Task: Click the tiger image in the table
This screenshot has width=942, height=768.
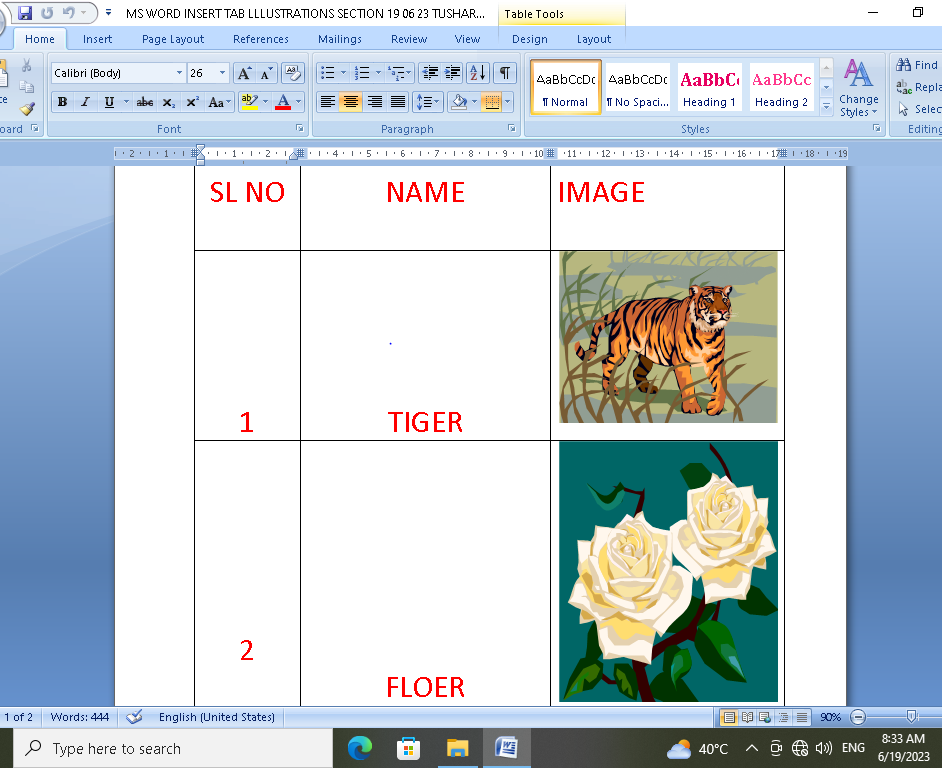Action: coord(667,337)
